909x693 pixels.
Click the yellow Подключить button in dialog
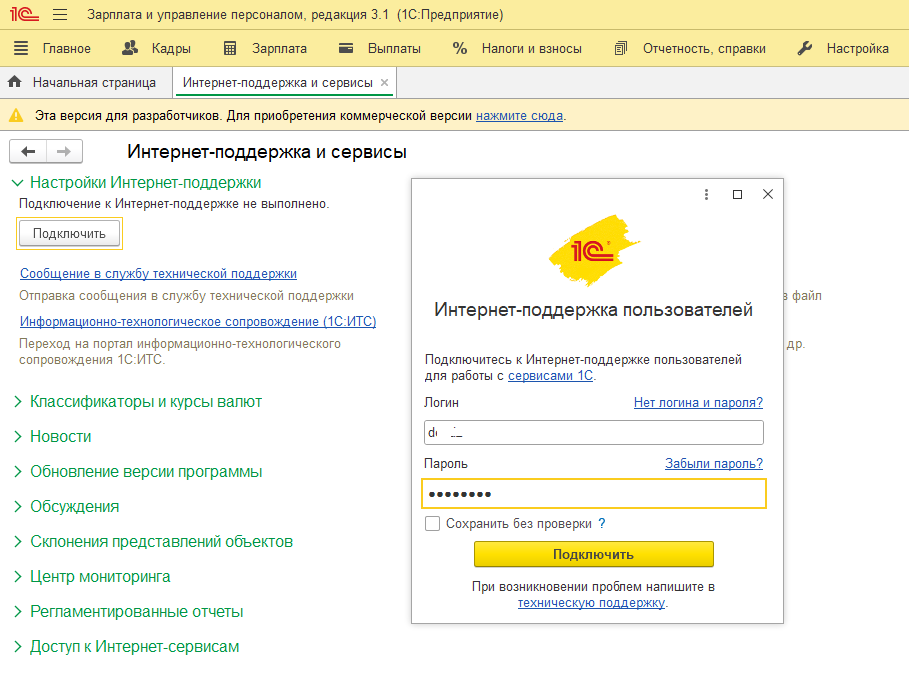[594, 554]
